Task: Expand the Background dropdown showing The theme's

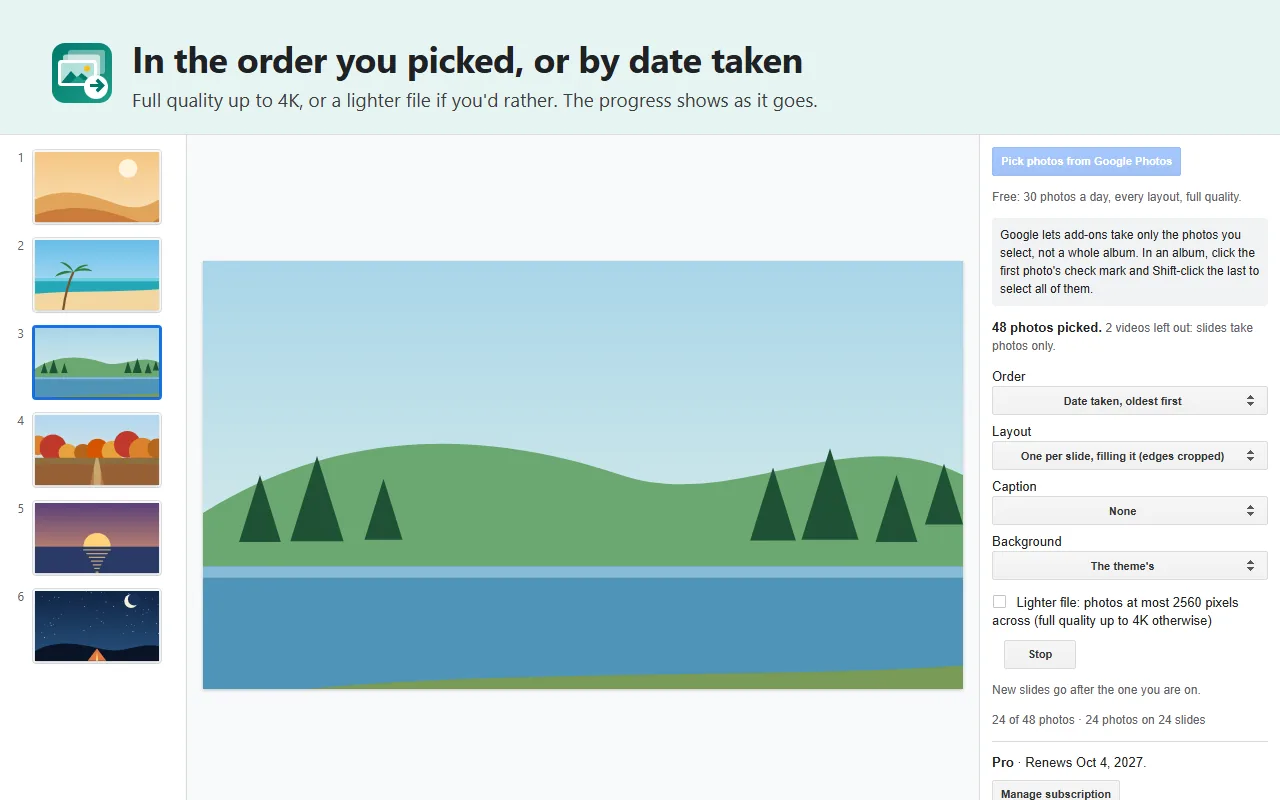Action: pos(1129,566)
